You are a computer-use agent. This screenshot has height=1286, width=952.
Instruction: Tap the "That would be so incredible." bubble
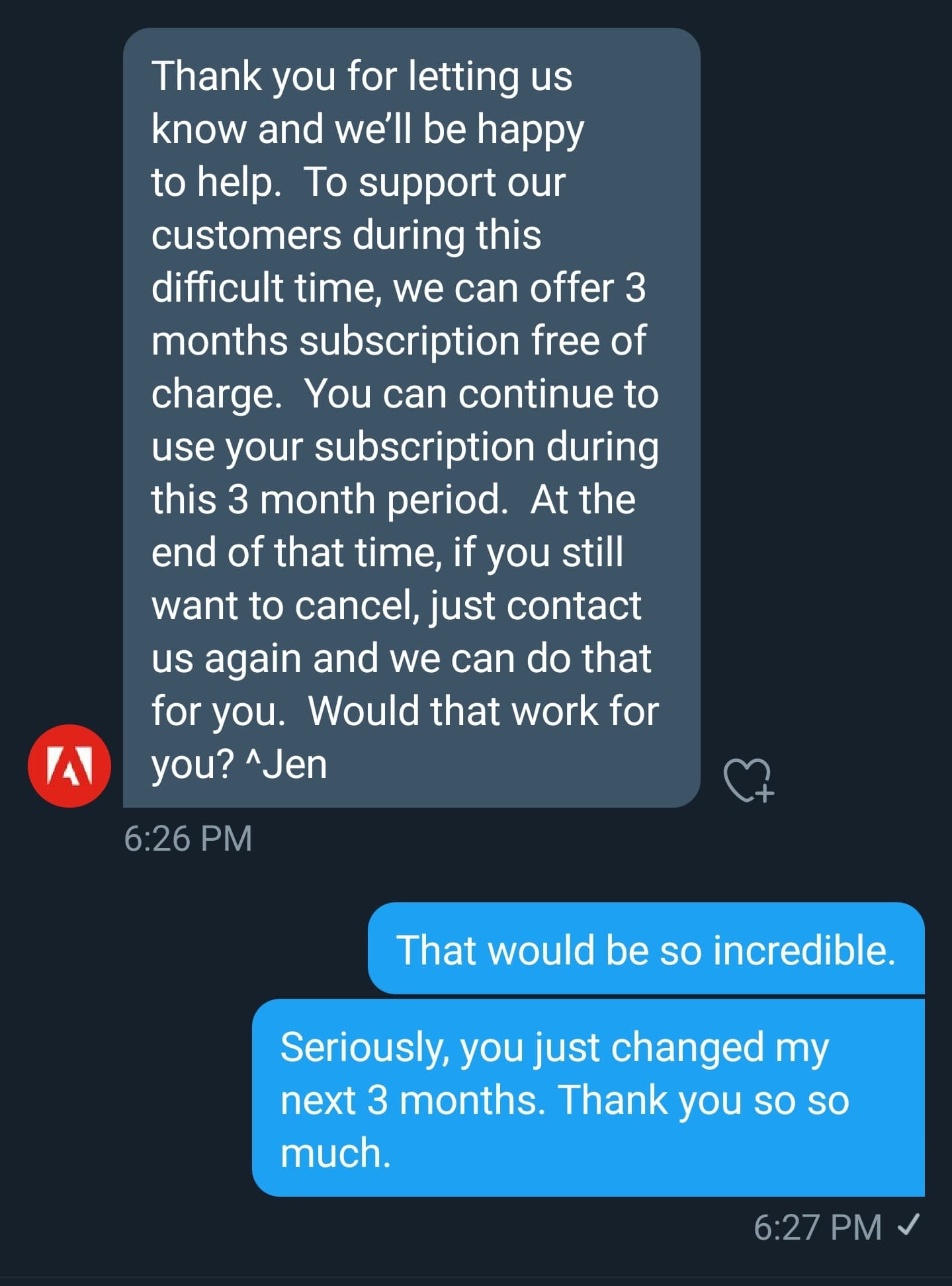(645, 949)
